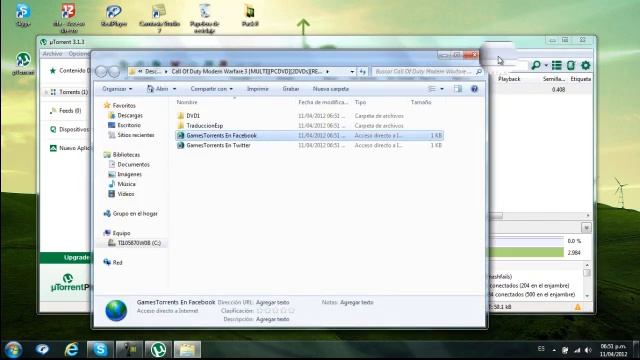Open Windows Start menu
Viewport: 640px width, 360px height.
[x=13, y=350]
